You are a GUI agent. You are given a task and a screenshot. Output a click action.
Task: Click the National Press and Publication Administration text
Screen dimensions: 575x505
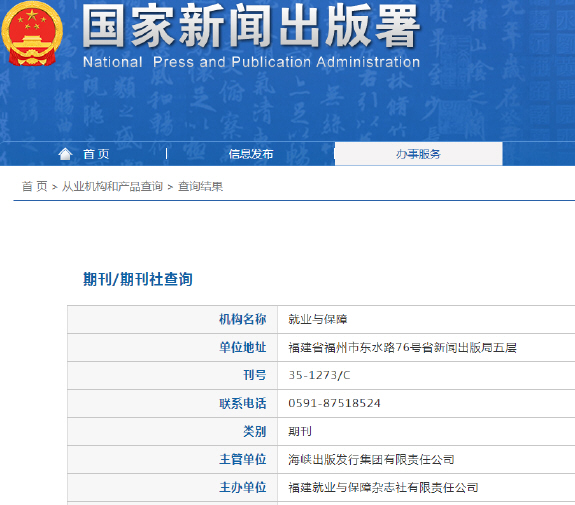[252, 62]
